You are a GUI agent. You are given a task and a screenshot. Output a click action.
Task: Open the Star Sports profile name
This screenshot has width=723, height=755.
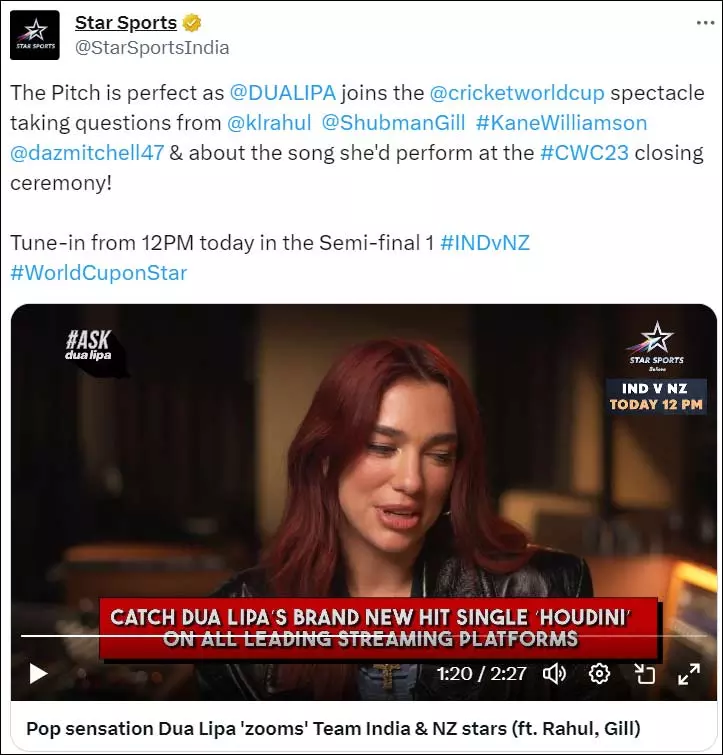pos(126,23)
